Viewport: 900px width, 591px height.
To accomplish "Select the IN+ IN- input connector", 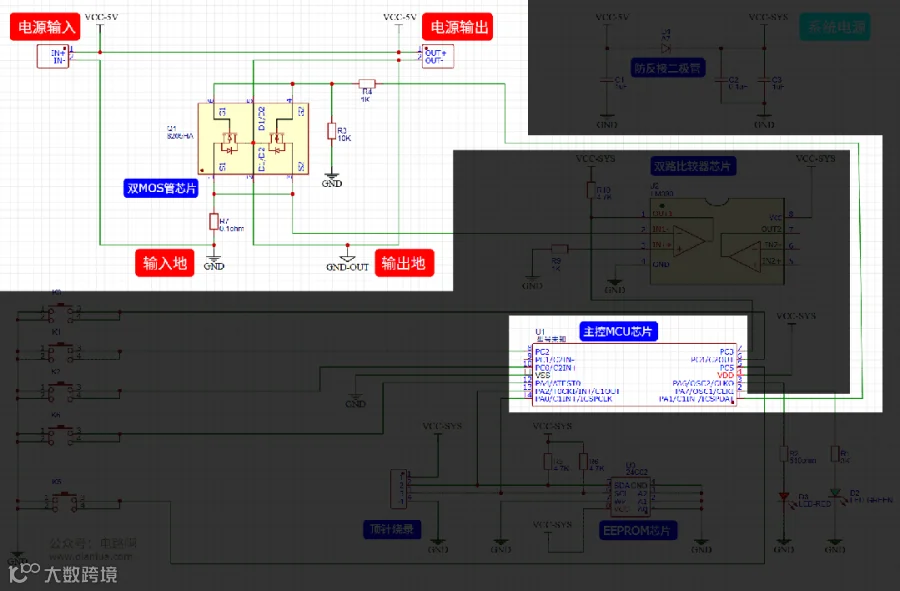I will pyautogui.click(x=53, y=56).
